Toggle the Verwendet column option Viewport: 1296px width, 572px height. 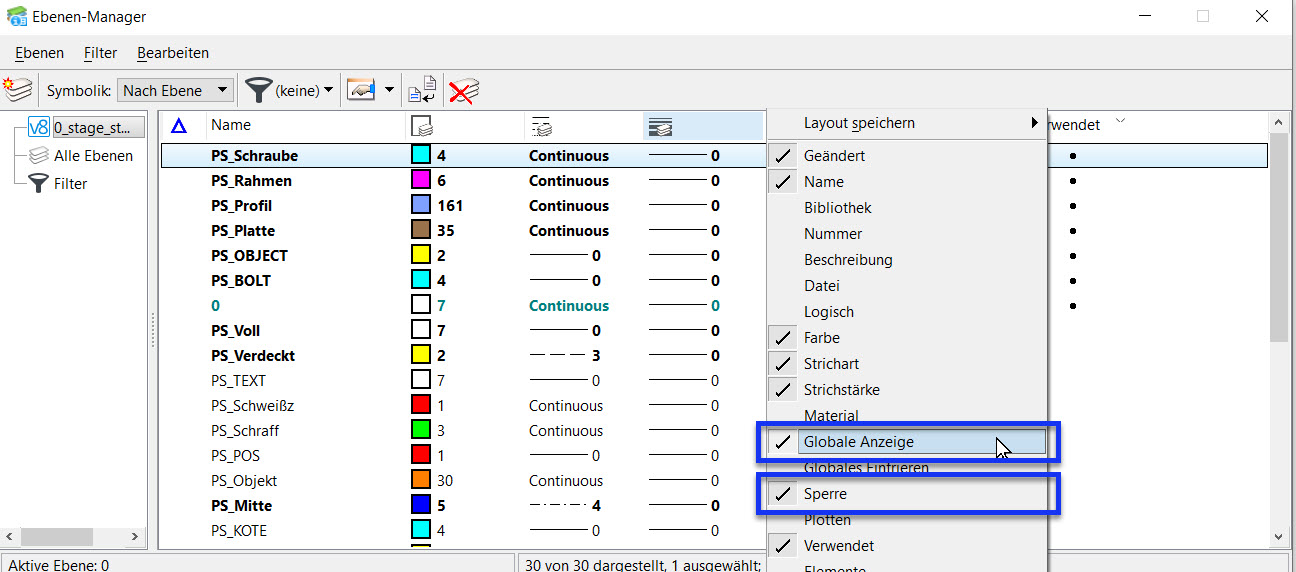click(908, 546)
